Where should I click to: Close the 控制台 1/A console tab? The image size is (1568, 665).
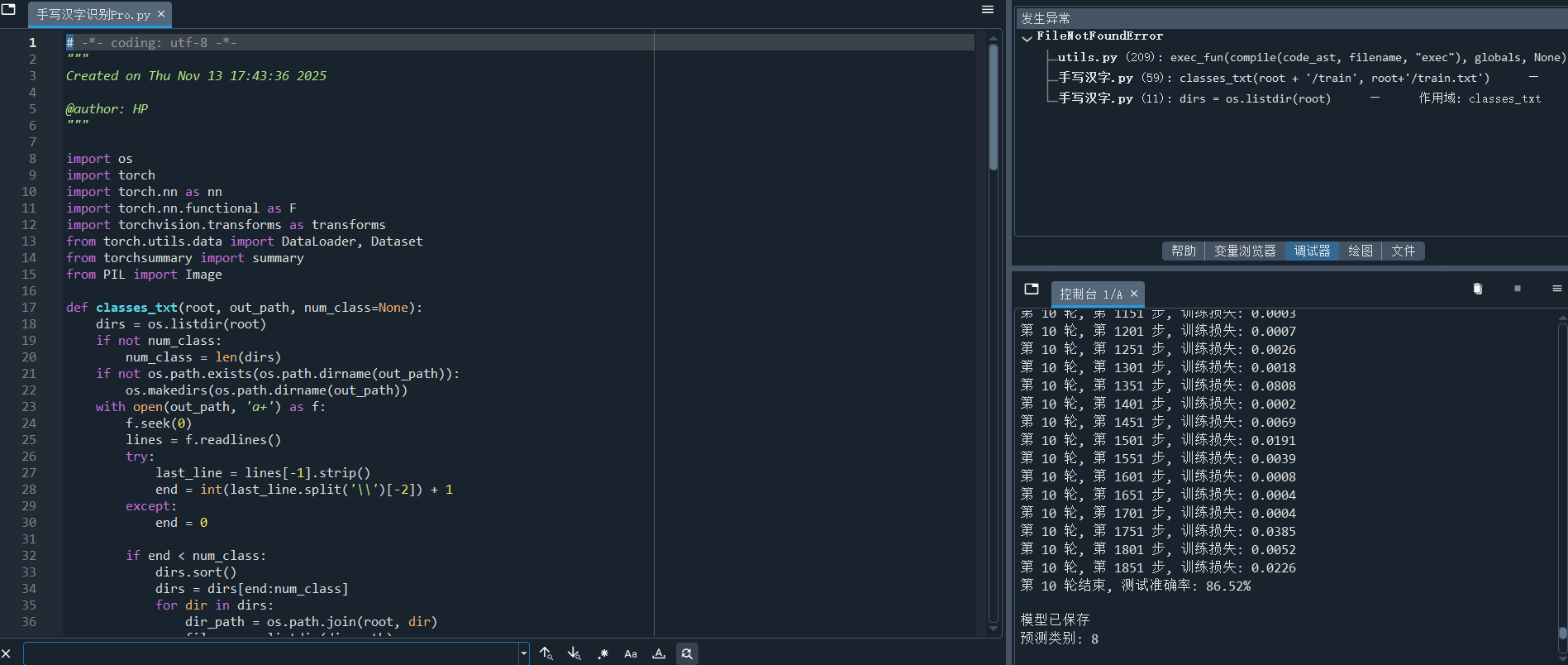(x=1134, y=294)
